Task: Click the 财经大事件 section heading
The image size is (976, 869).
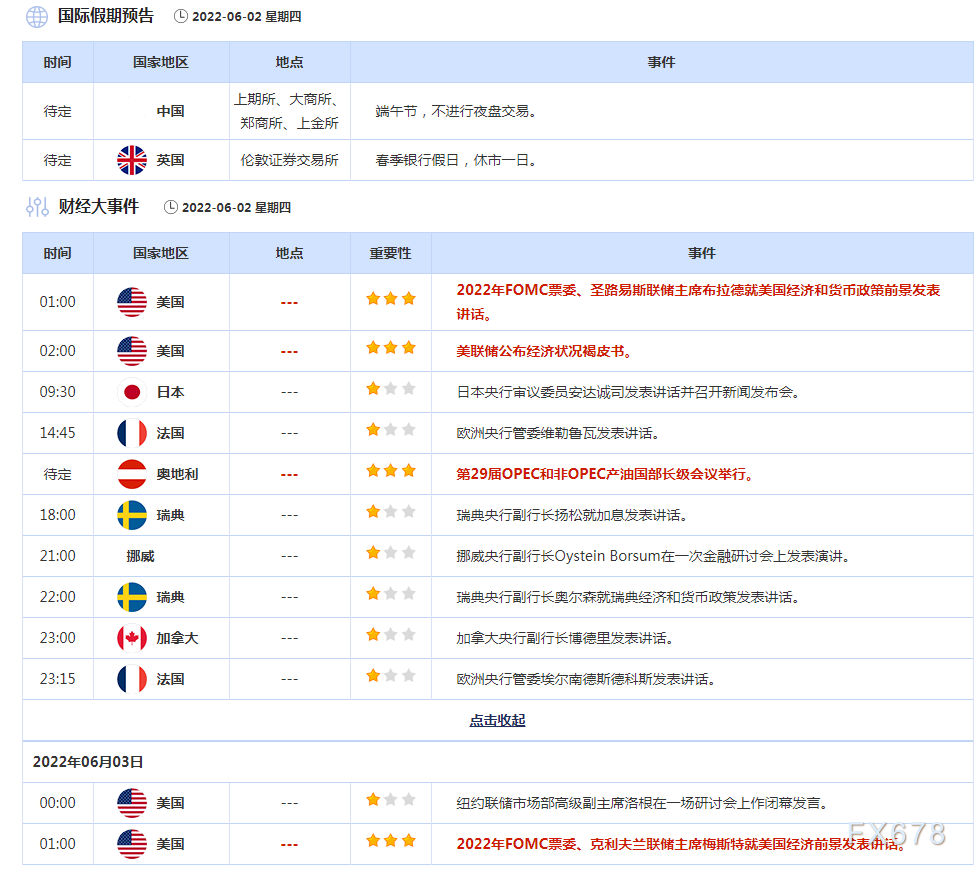Action: tap(98, 207)
